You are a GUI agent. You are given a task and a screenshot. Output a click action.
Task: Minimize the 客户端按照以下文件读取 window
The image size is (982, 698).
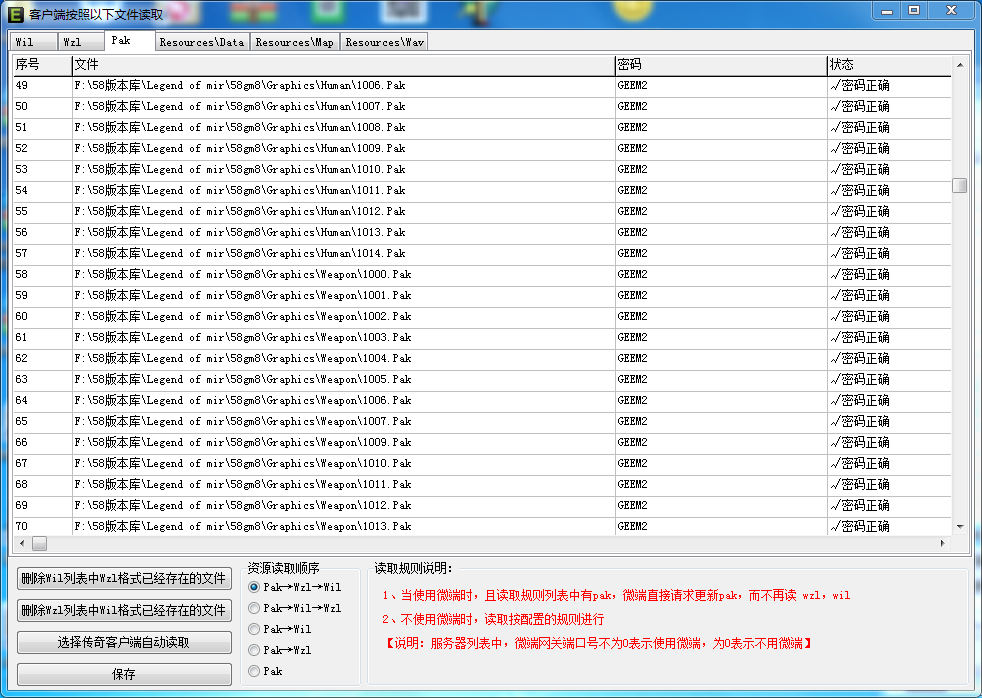tap(886, 11)
